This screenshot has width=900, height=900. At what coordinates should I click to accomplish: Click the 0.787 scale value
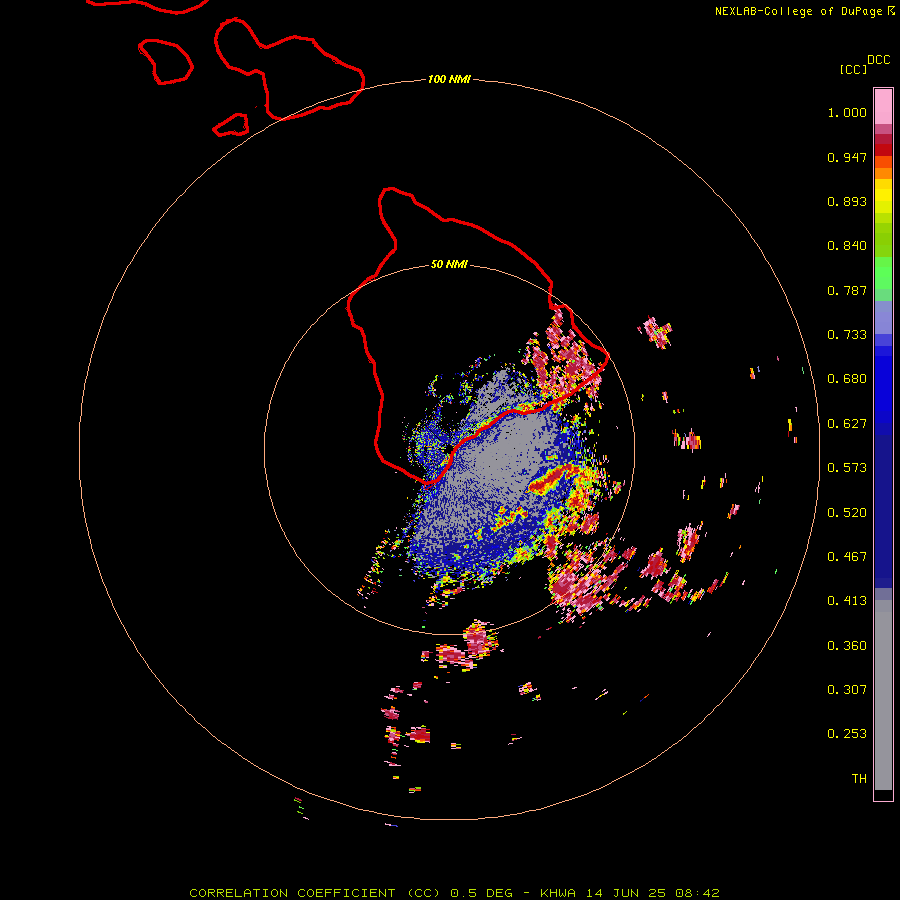[x=847, y=290]
